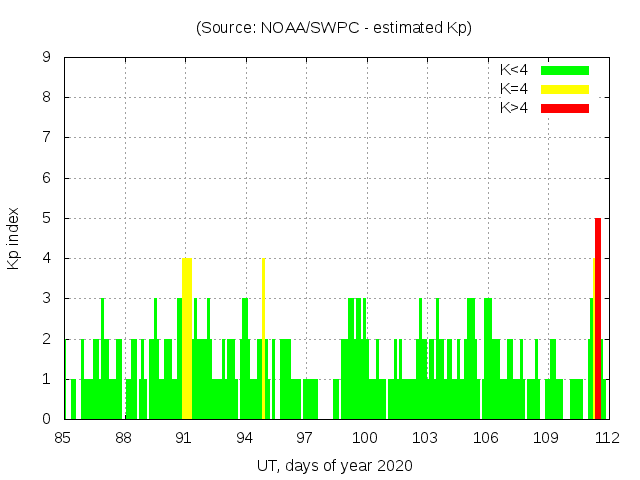
Task: Click the tall red bar reaching Kp 5
Action: 598,318
